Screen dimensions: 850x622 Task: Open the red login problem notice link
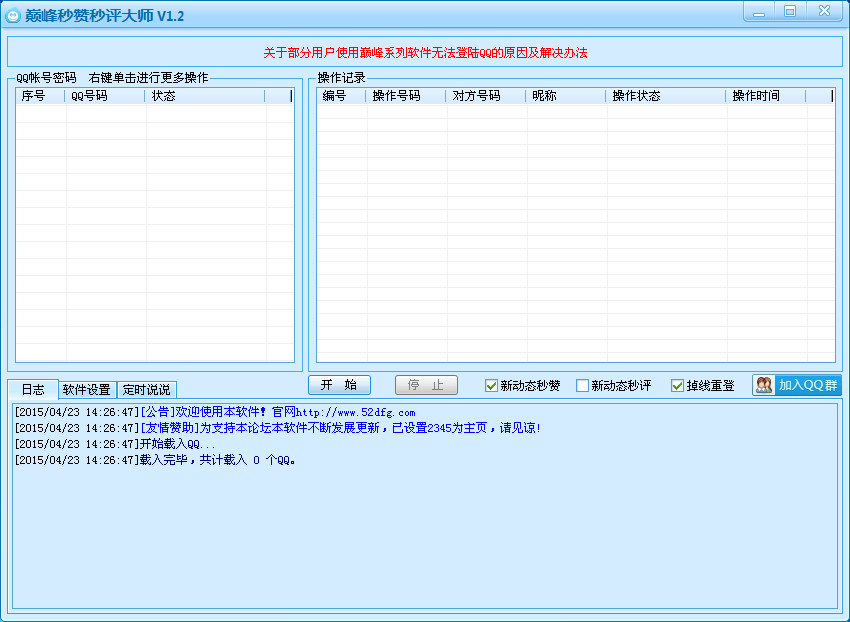pos(425,52)
